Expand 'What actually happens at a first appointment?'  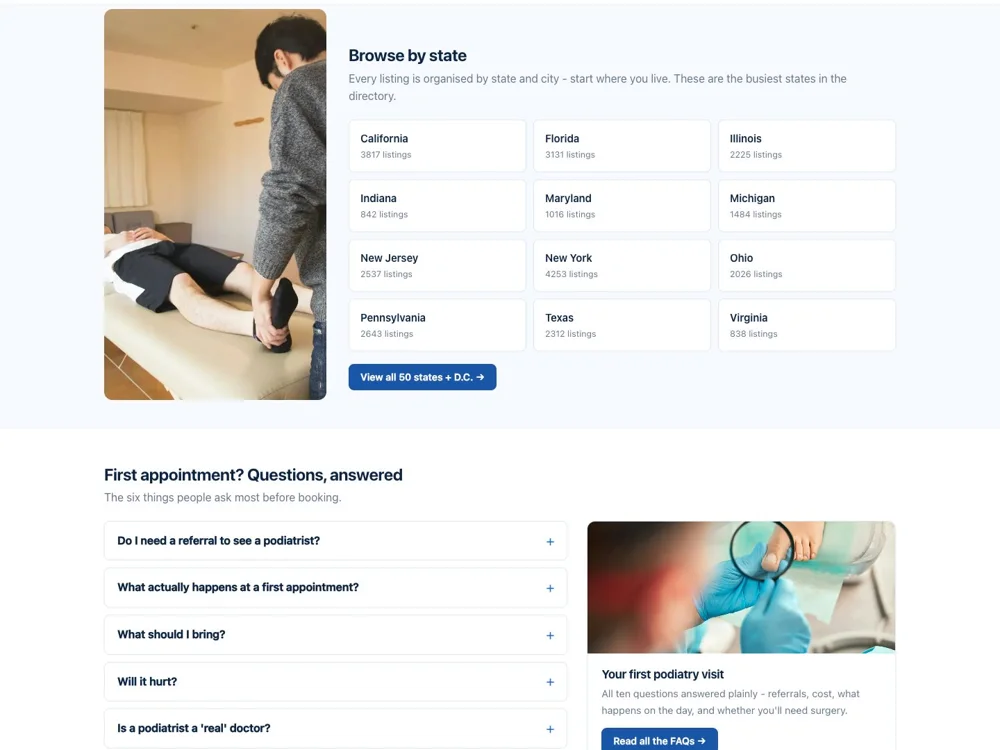click(335, 587)
